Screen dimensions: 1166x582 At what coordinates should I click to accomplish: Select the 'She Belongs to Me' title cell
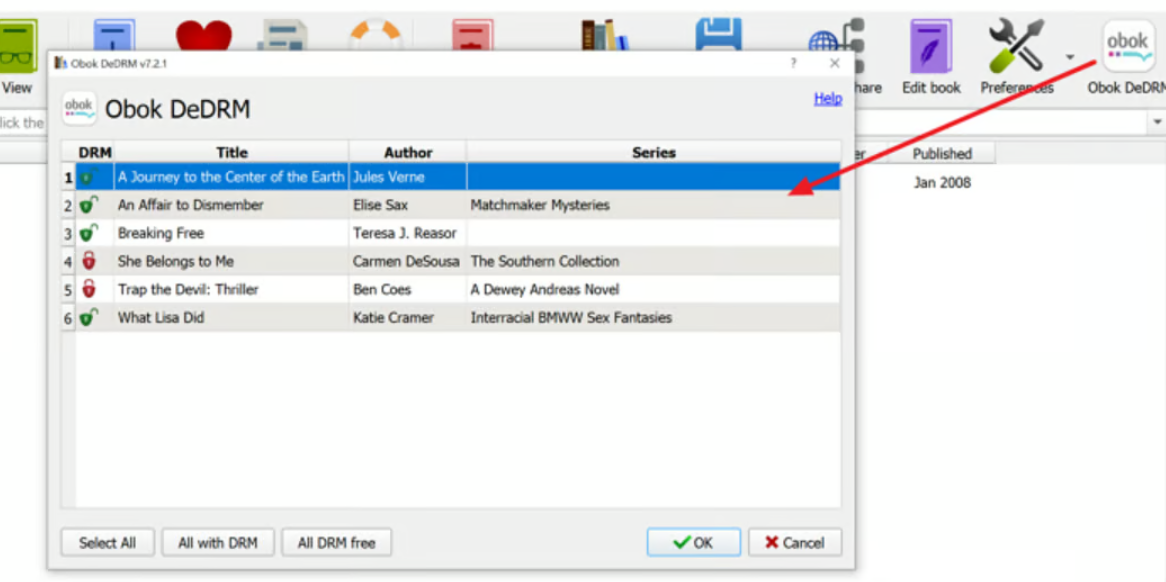[231, 262]
